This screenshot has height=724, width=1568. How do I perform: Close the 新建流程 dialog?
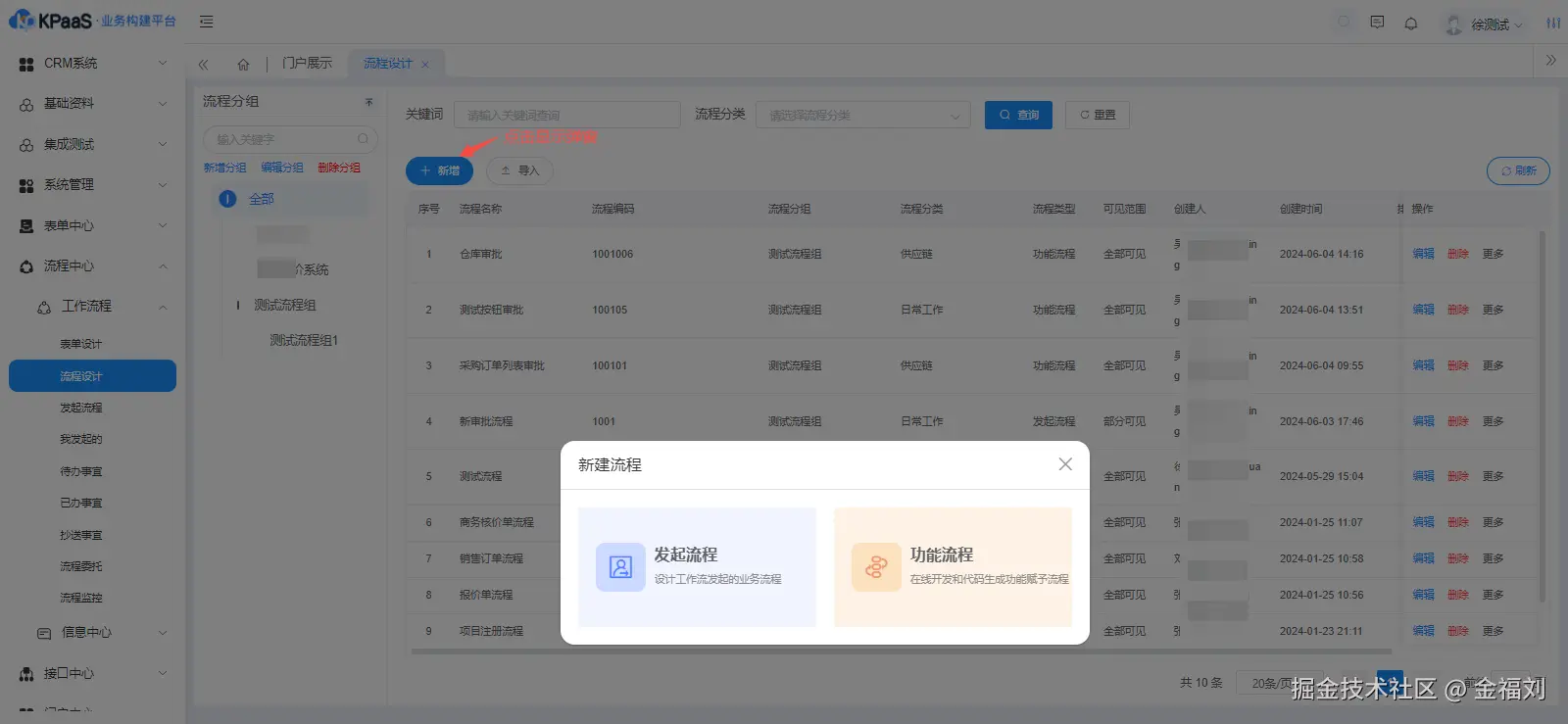pyautogui.click(x=1065, y=464)
